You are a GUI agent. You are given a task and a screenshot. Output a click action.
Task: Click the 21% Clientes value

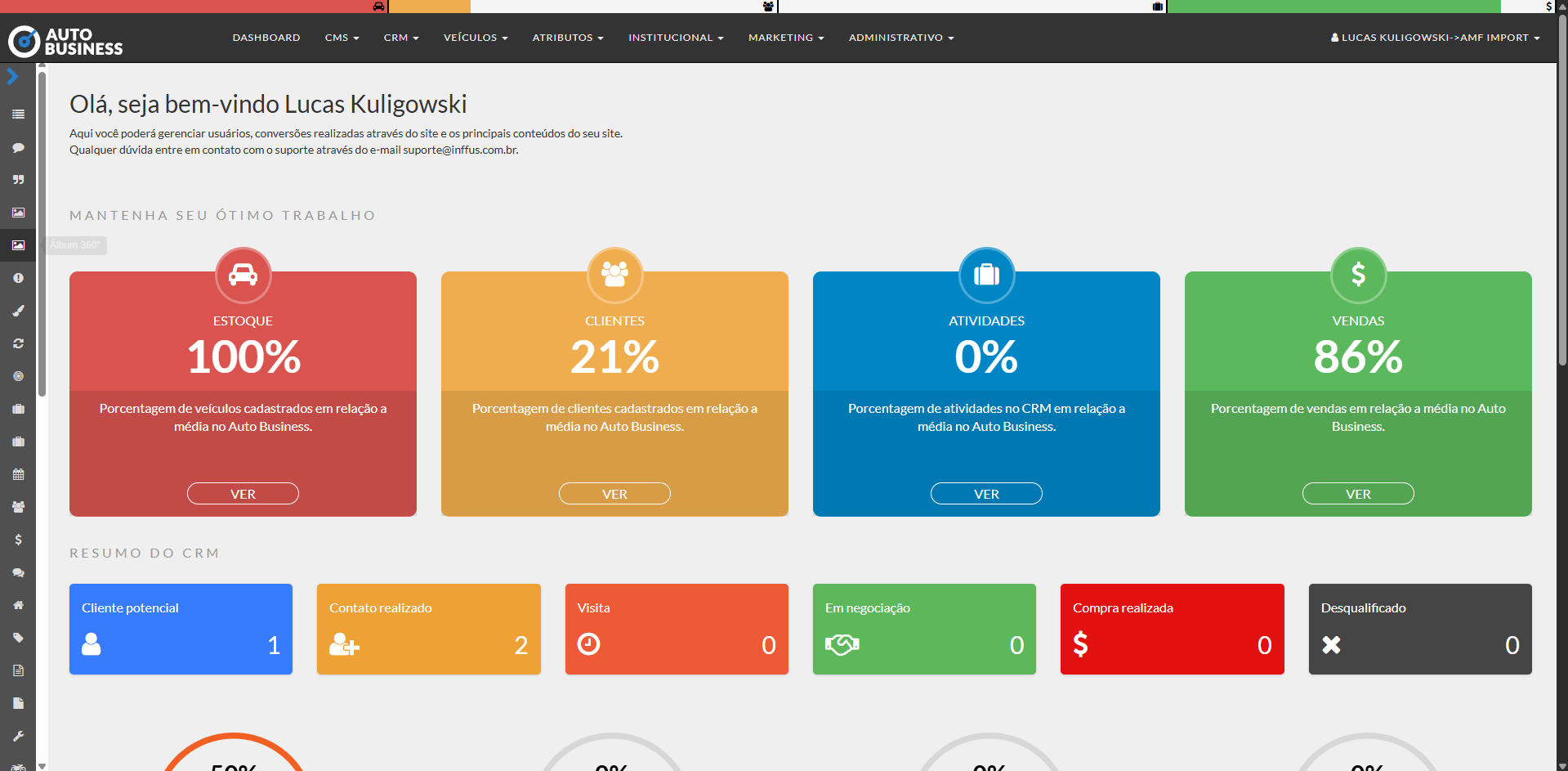coord(614,357)
